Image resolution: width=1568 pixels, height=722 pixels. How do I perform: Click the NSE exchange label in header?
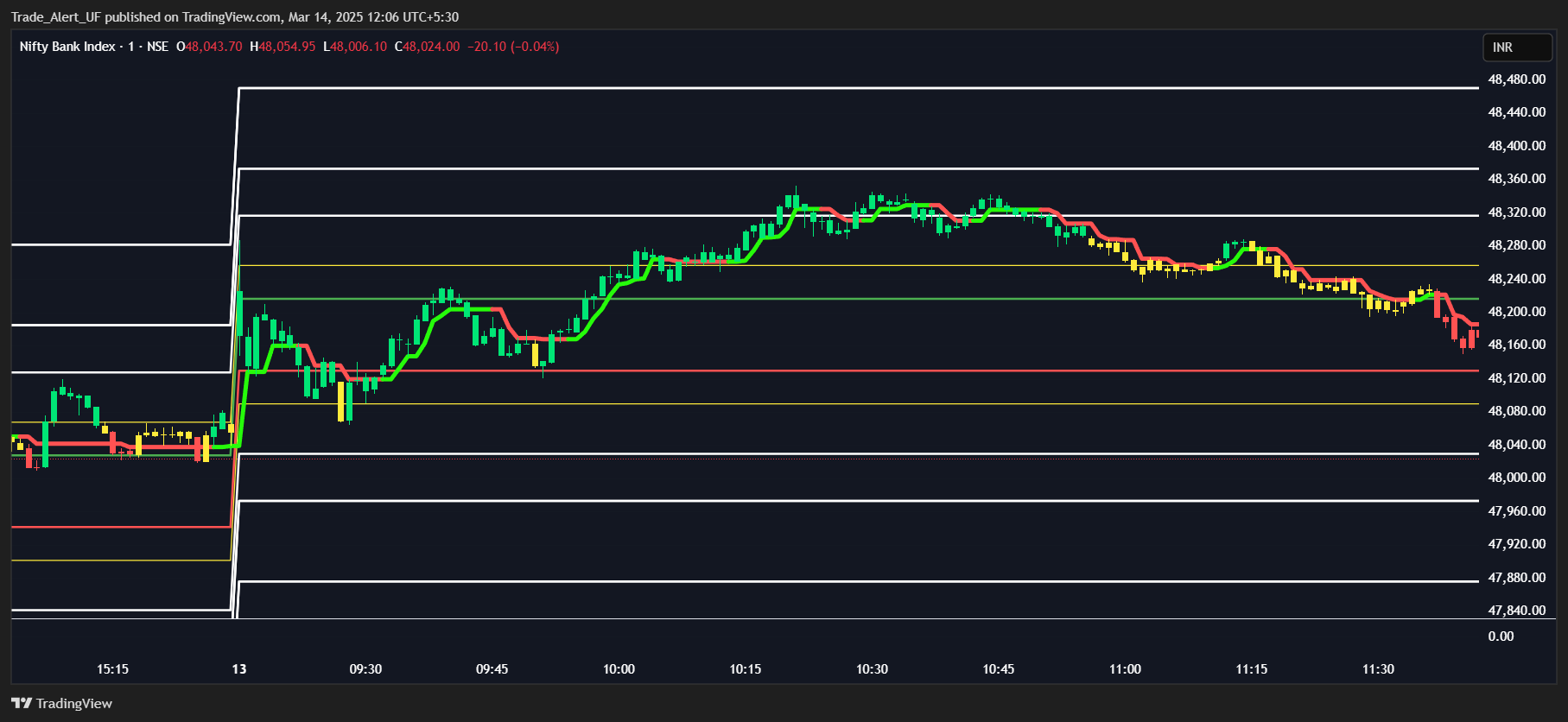click(x=157, y=47)
